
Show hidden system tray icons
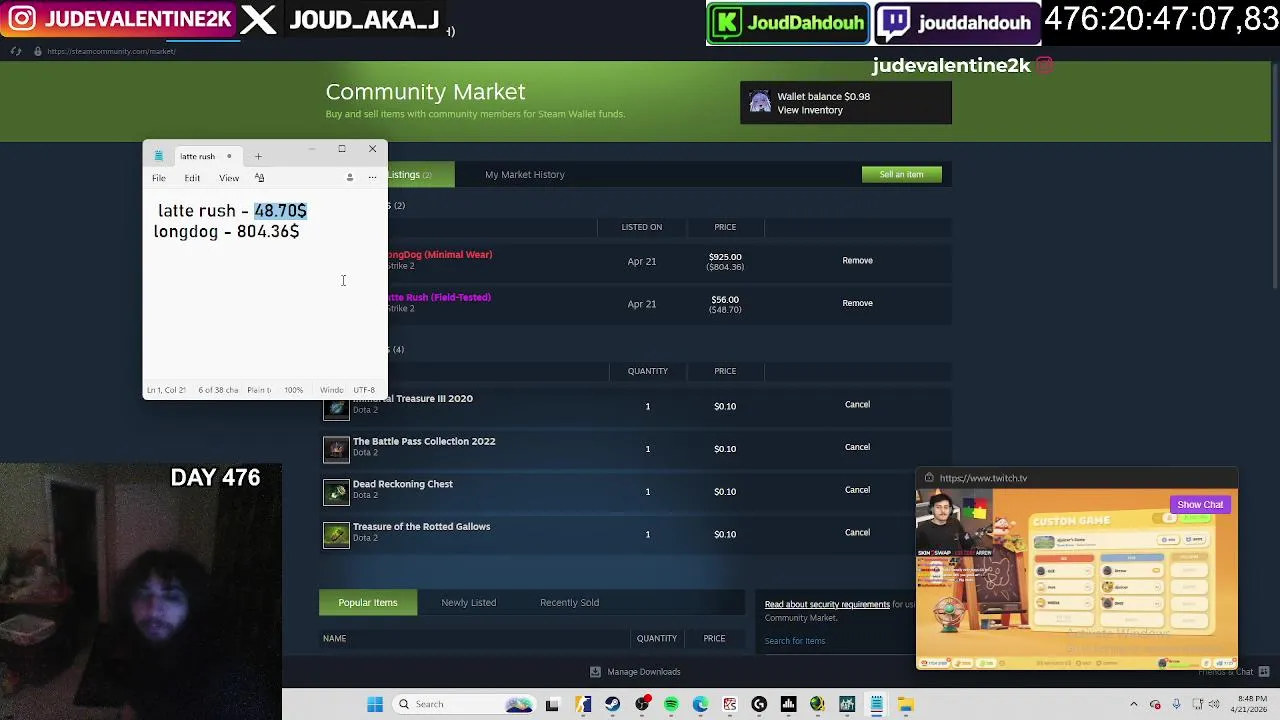pyautogui.click(x=1133, y=705)
